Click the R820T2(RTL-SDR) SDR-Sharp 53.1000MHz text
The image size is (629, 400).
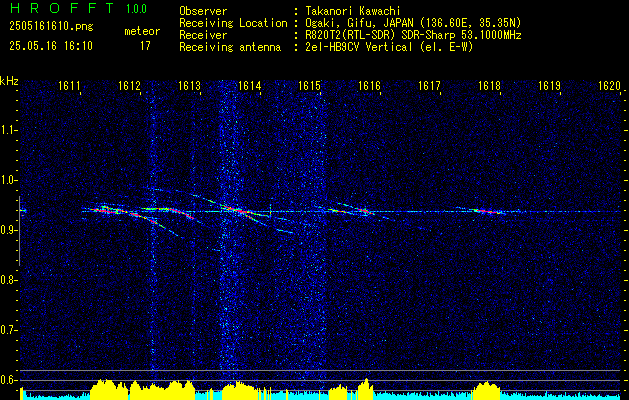pos(413,35)
